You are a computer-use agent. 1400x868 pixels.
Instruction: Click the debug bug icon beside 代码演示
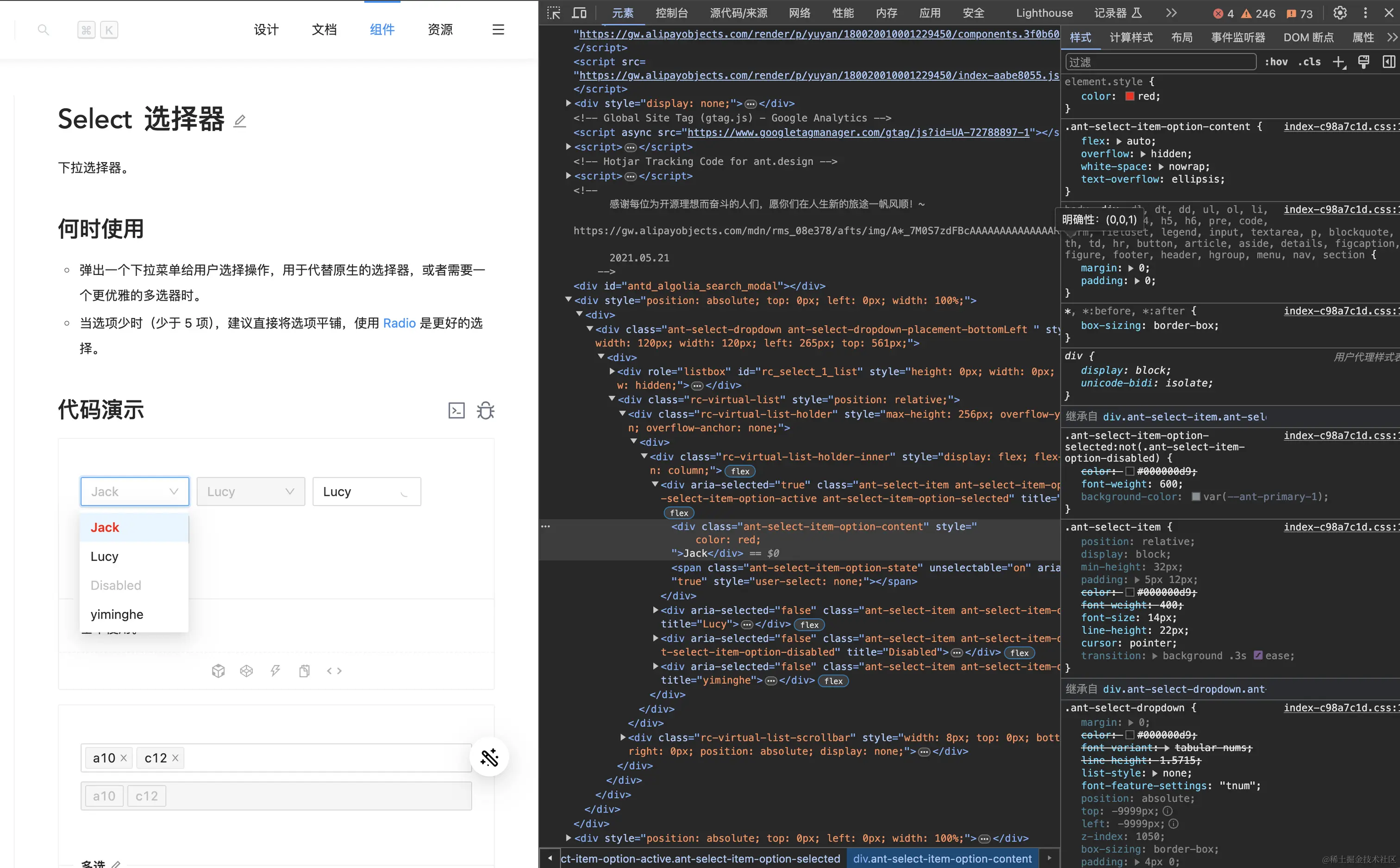click(486, 411)
